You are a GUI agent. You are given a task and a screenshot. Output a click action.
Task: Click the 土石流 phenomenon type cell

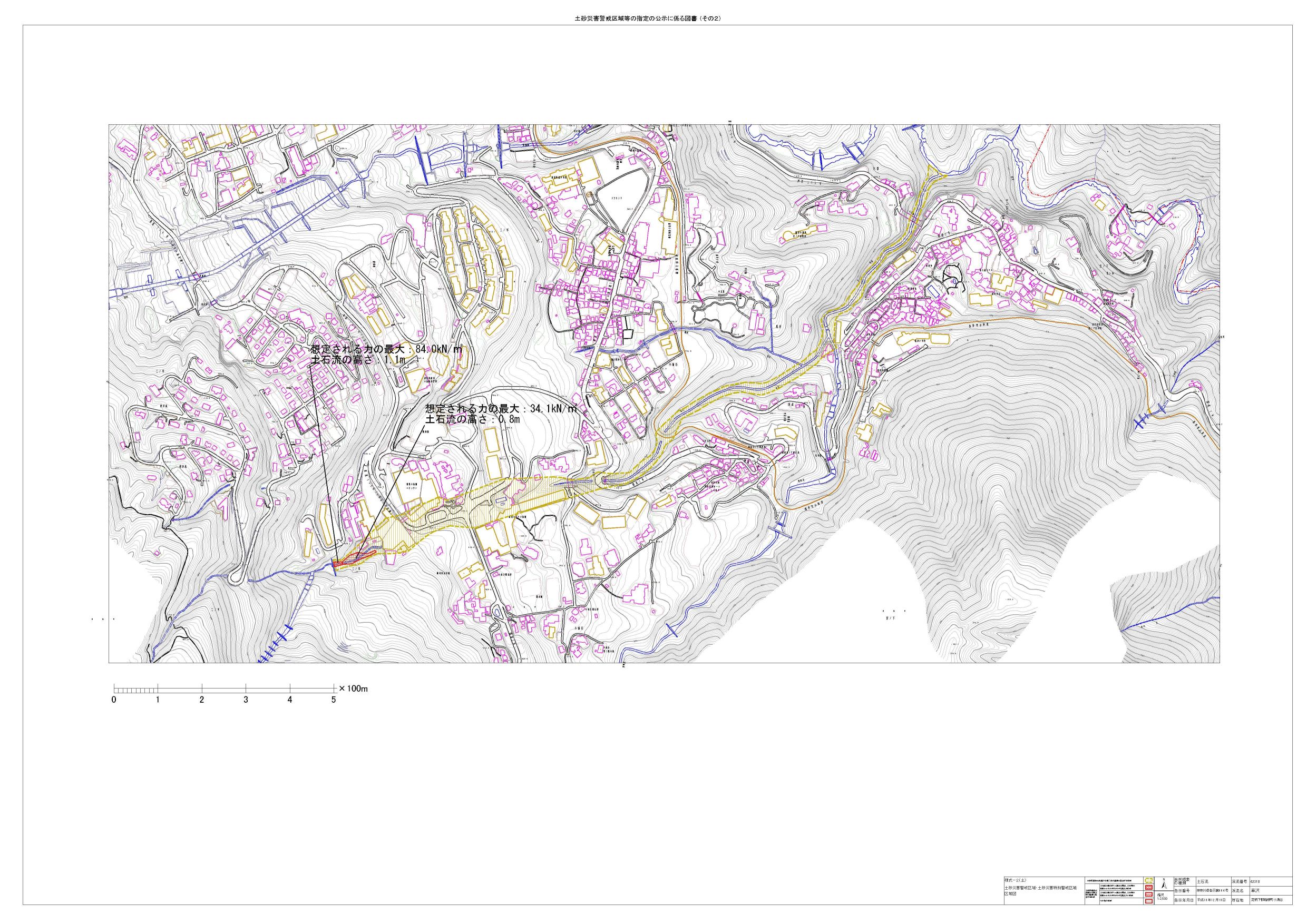(x=1202, y=882)
